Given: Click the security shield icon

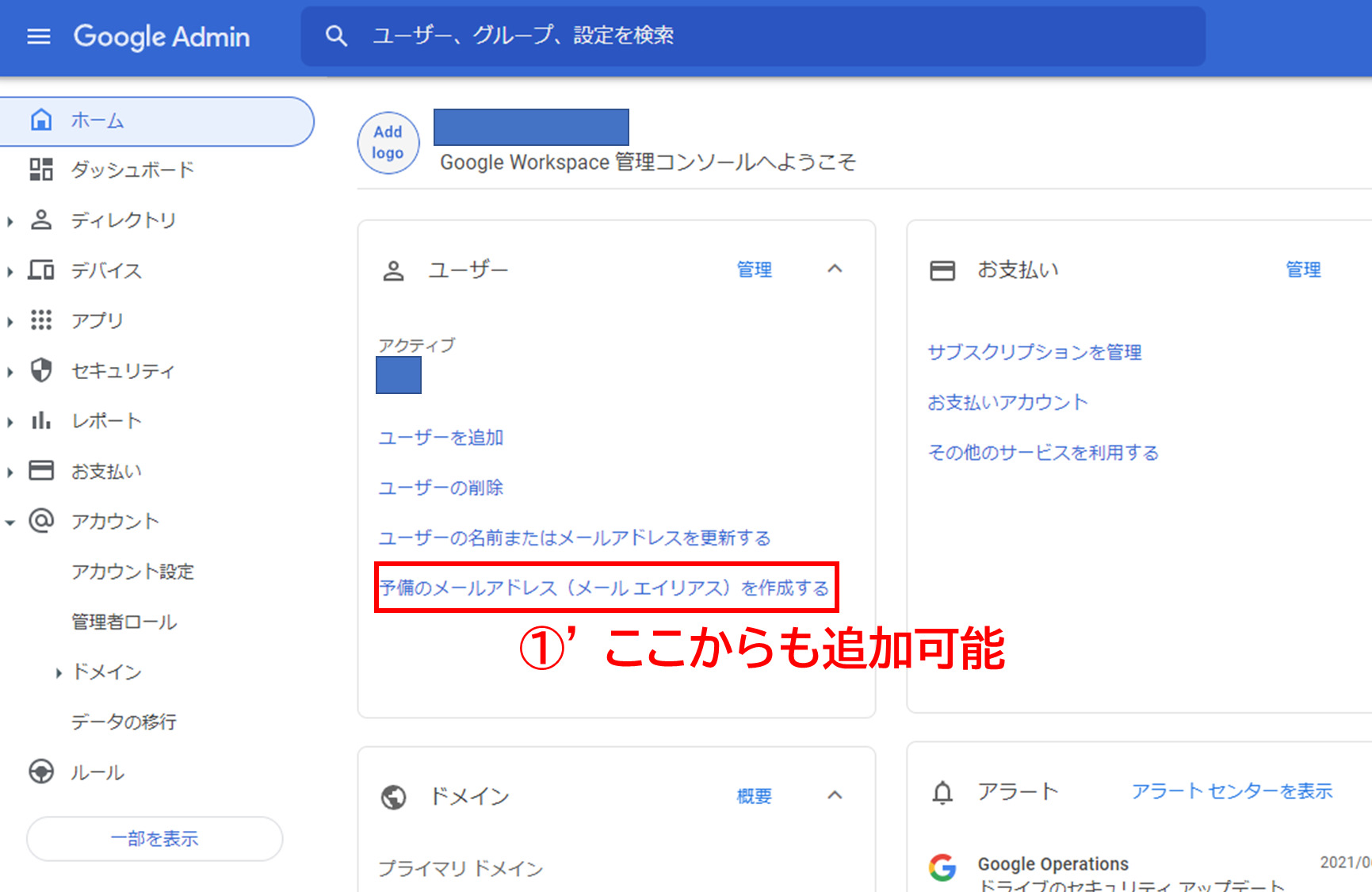Looking at the screenshot, I should (41, 370).
